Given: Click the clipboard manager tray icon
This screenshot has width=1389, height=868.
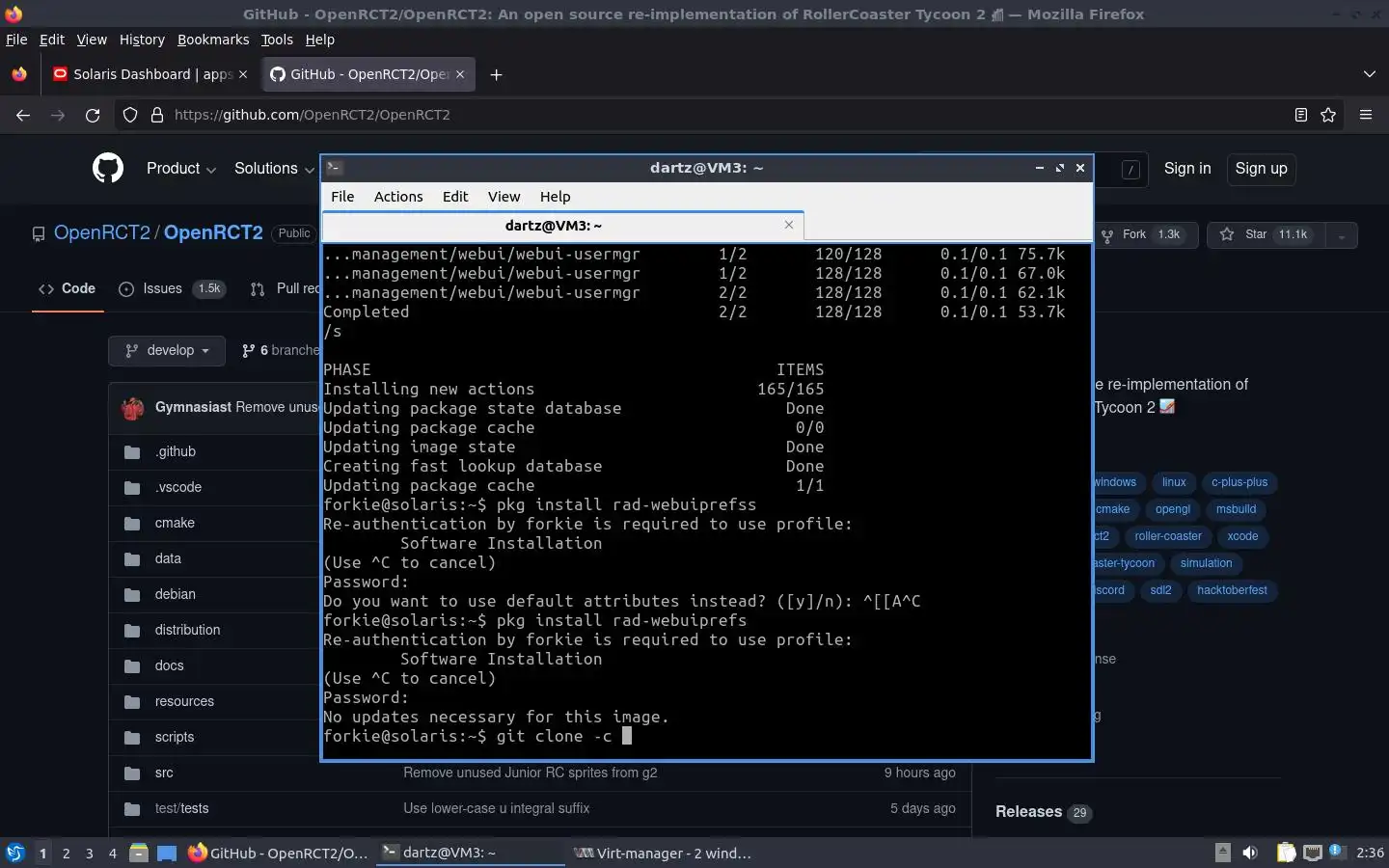Looking at the screenshot, I should pos(1286,853).
